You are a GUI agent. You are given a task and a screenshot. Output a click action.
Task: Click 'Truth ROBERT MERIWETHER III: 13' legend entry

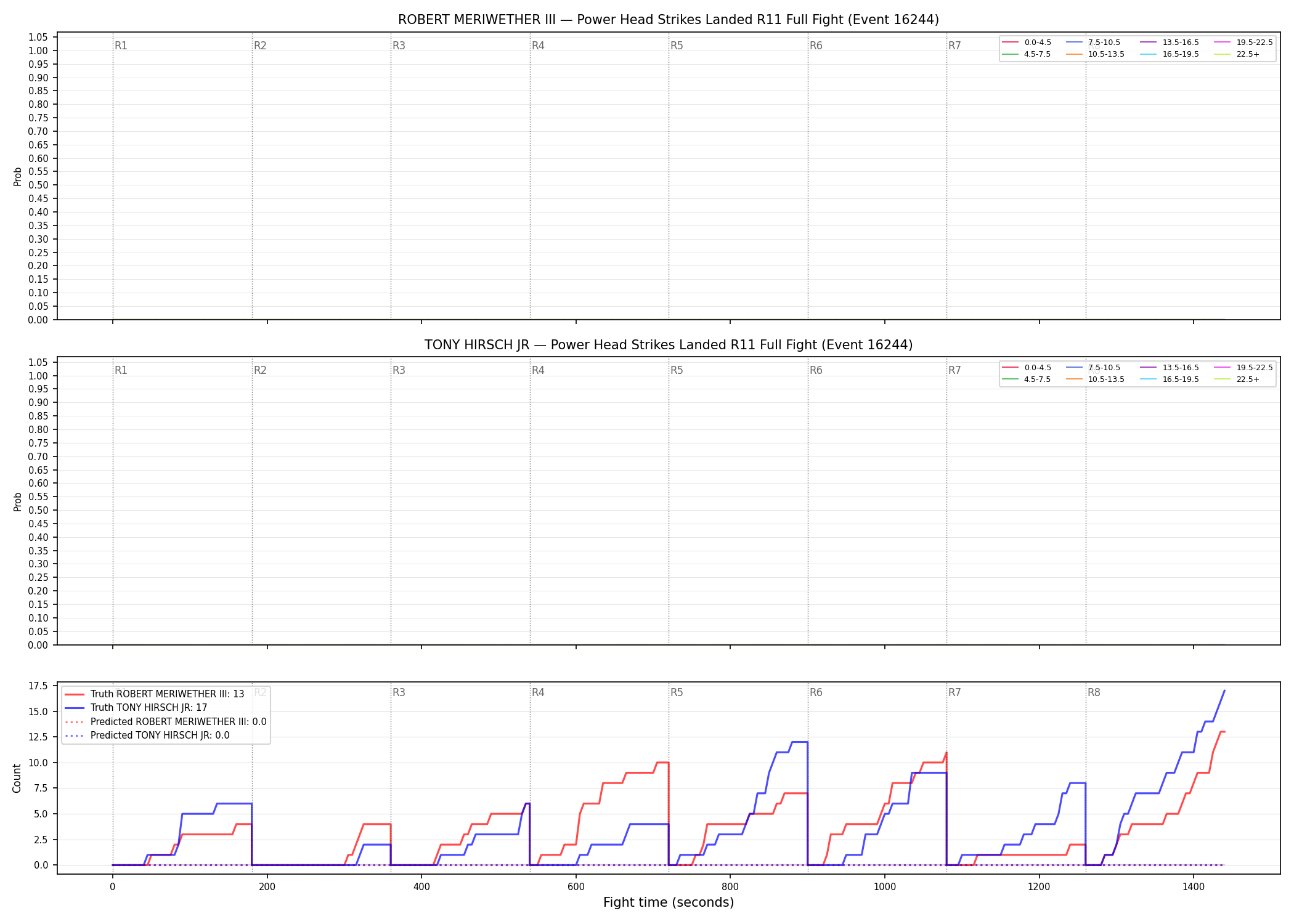155,694
